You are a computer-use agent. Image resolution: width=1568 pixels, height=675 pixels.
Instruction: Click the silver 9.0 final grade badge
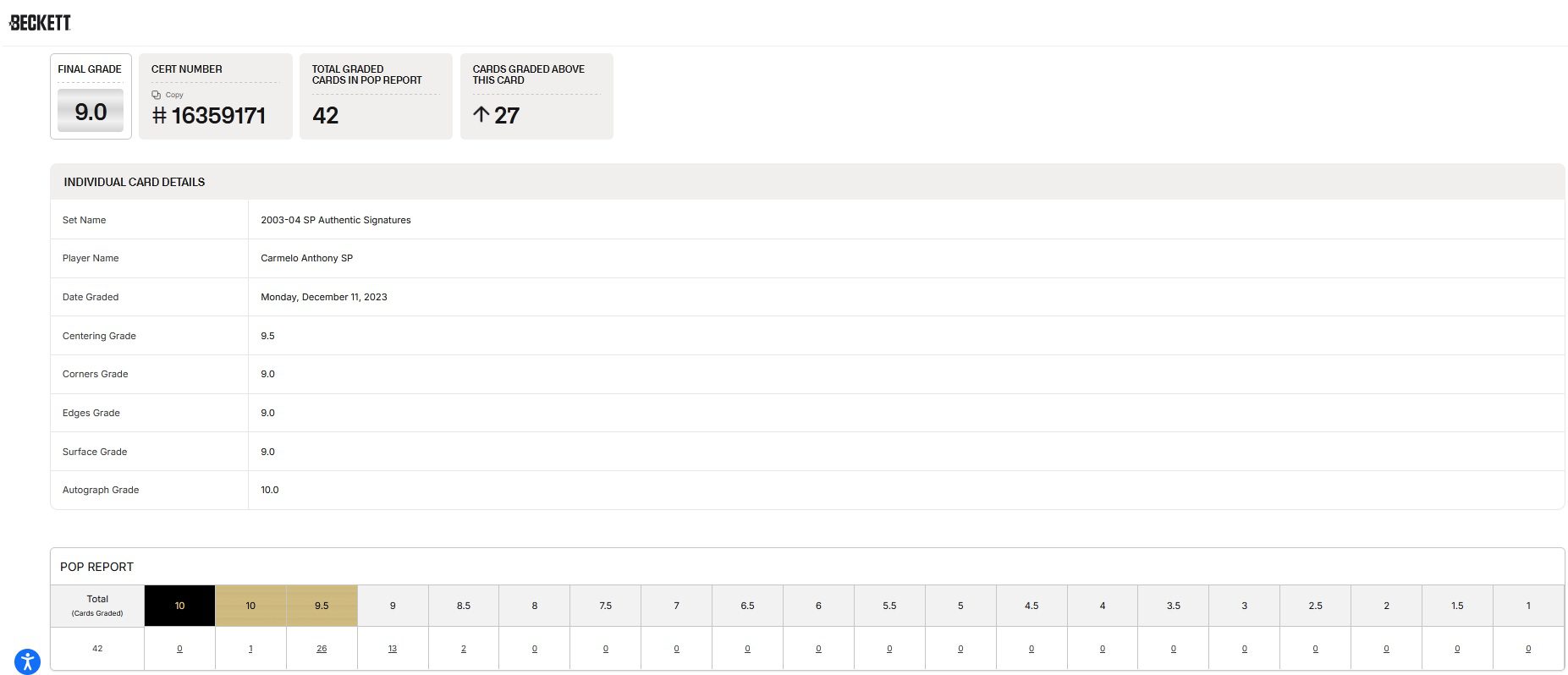coord(91,111)
